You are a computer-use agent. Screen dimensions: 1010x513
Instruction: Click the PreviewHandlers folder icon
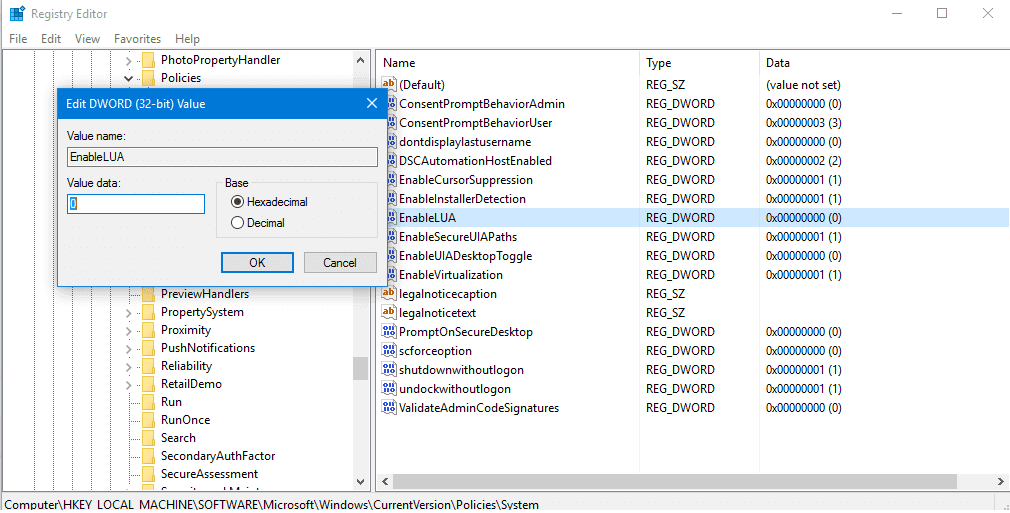(149, 294)
